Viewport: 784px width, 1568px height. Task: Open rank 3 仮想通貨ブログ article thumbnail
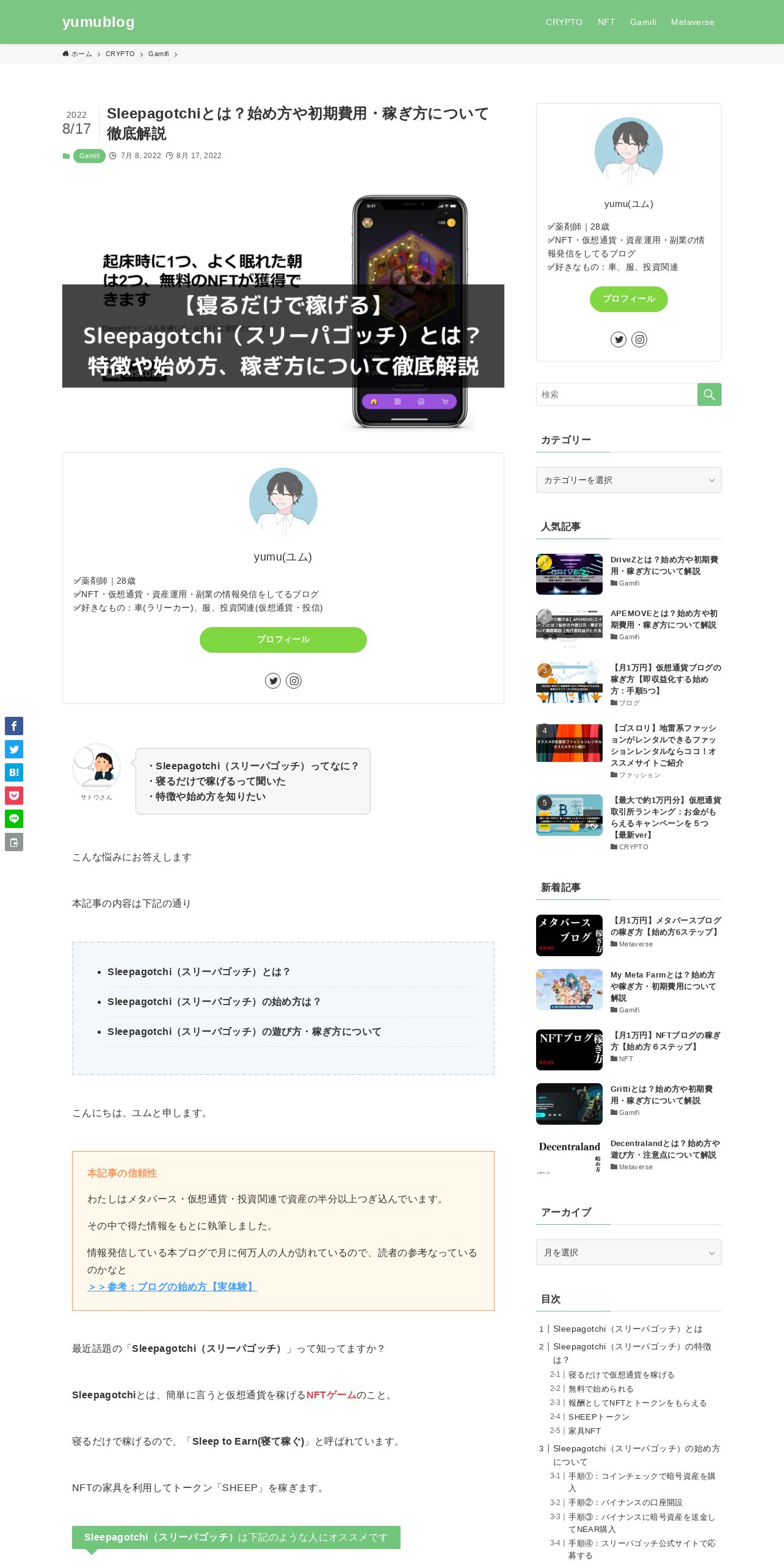(x=569, y=682)
